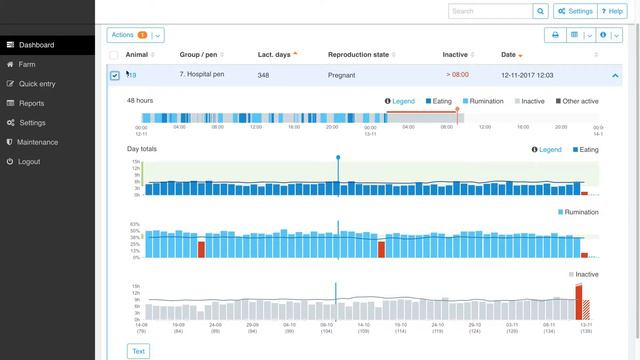The height and width of the screenshot is (360, 640).
Task: Toggle Rumination in the 48 hours legend
Action: (483, 101)
